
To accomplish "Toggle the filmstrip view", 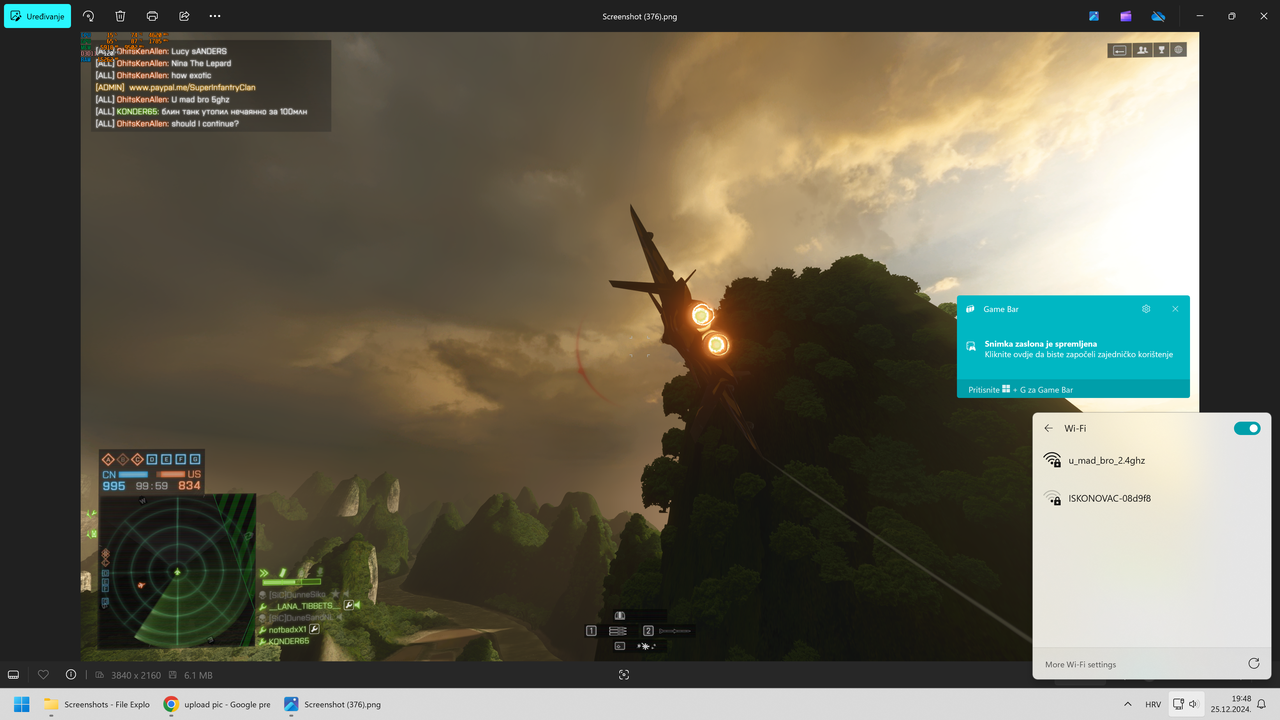I will pos(13,674).
